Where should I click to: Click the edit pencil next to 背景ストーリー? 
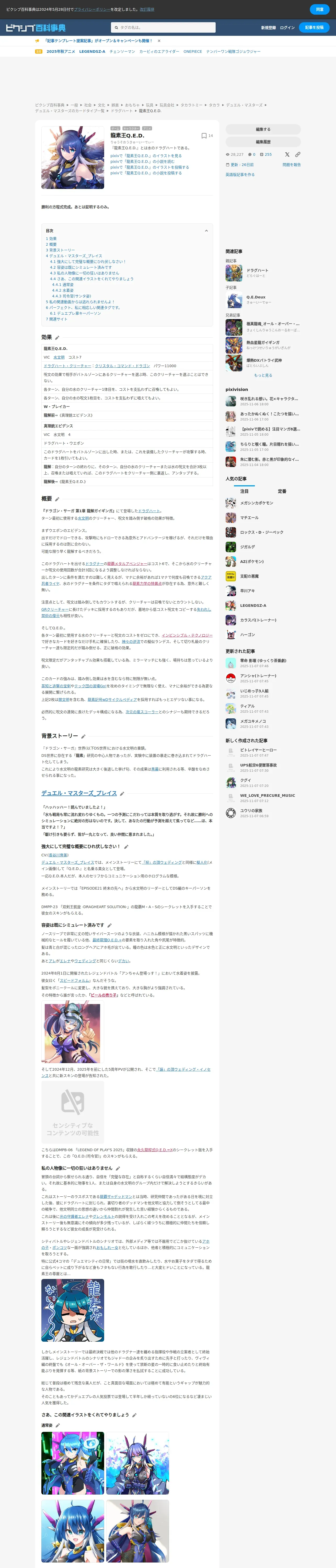pyautogui.click(x=83, y=736)
